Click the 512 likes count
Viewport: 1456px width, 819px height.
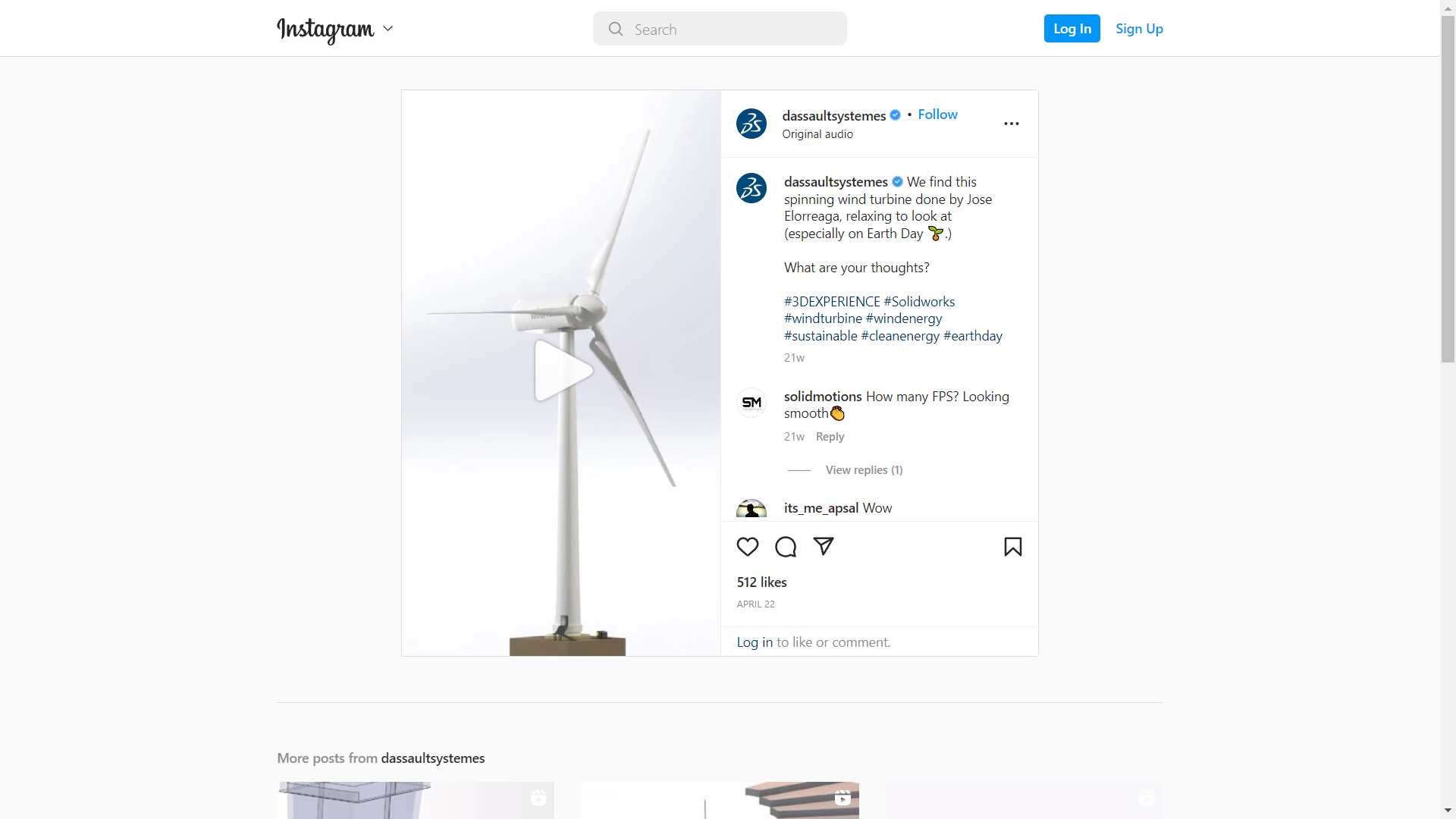[x=761, y=582]
